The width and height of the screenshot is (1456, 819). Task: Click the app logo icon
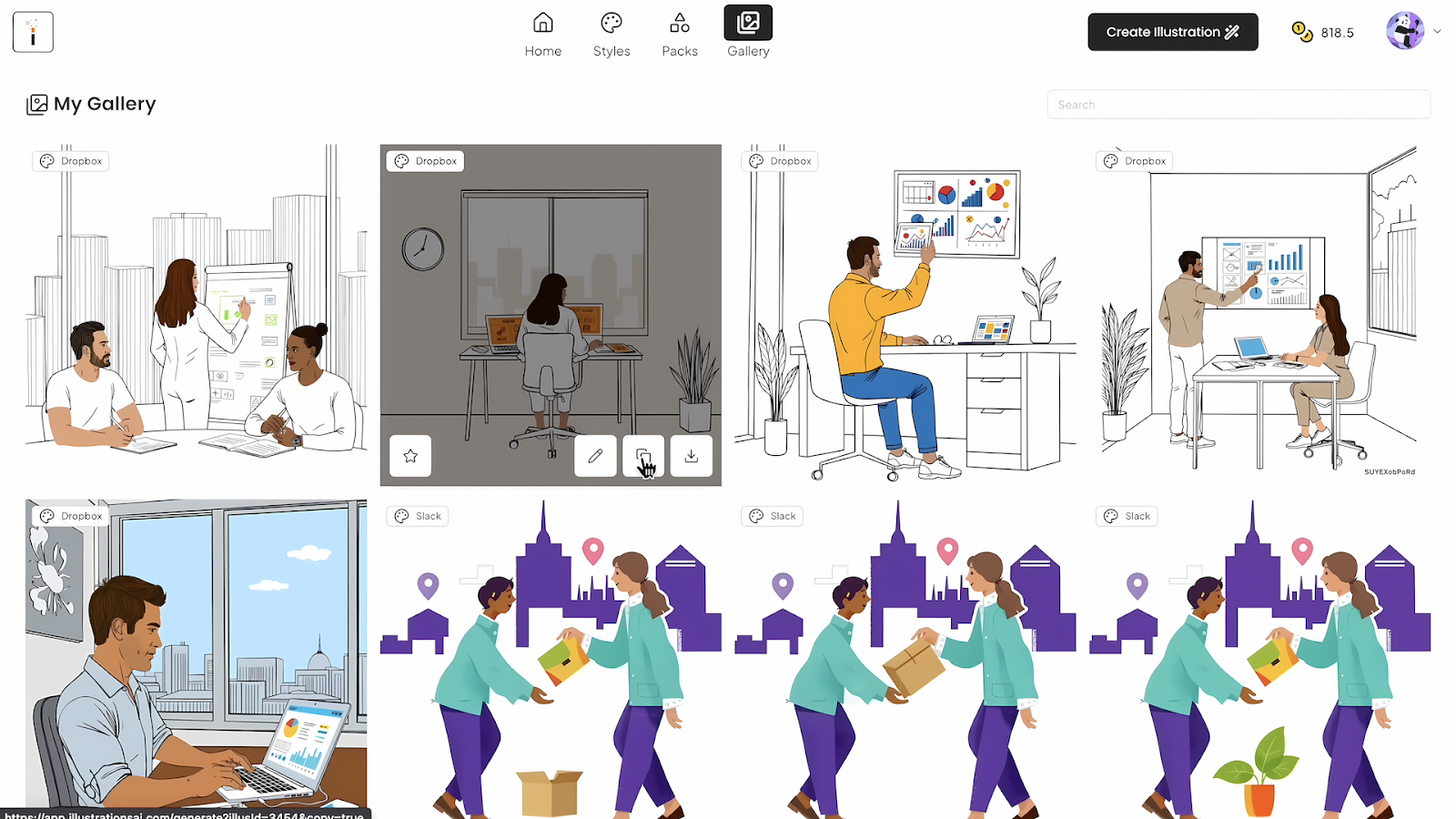(x=33, y=32)
